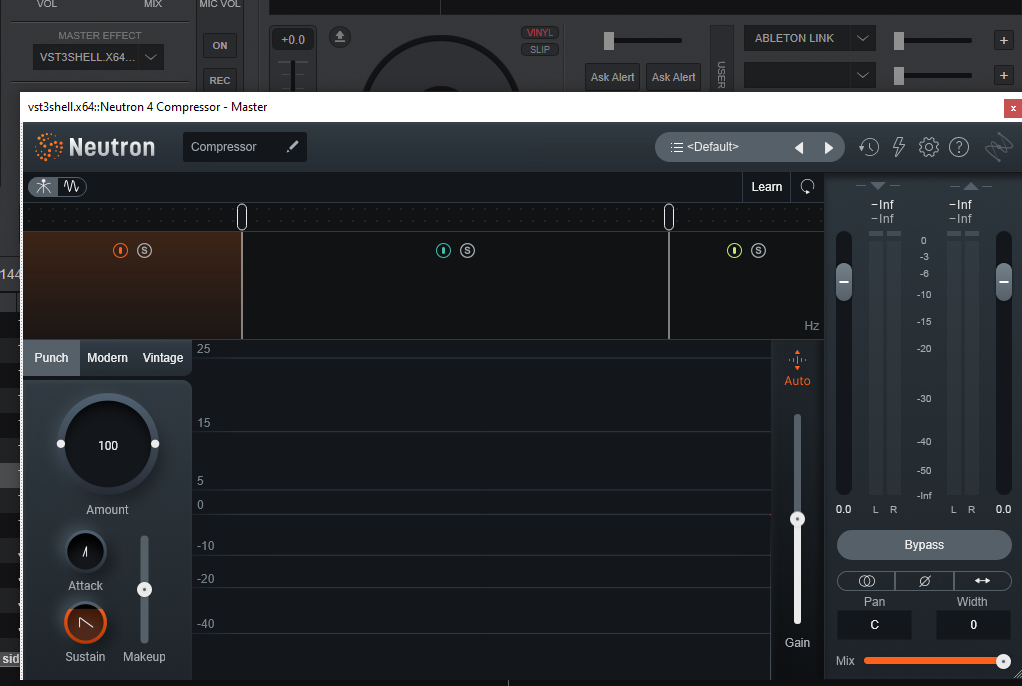Select the waveform view icon in mode switch
Image resolution: width=1022 pixels, height=686 pixels.
pyautogui.click(x=71, y=187)
